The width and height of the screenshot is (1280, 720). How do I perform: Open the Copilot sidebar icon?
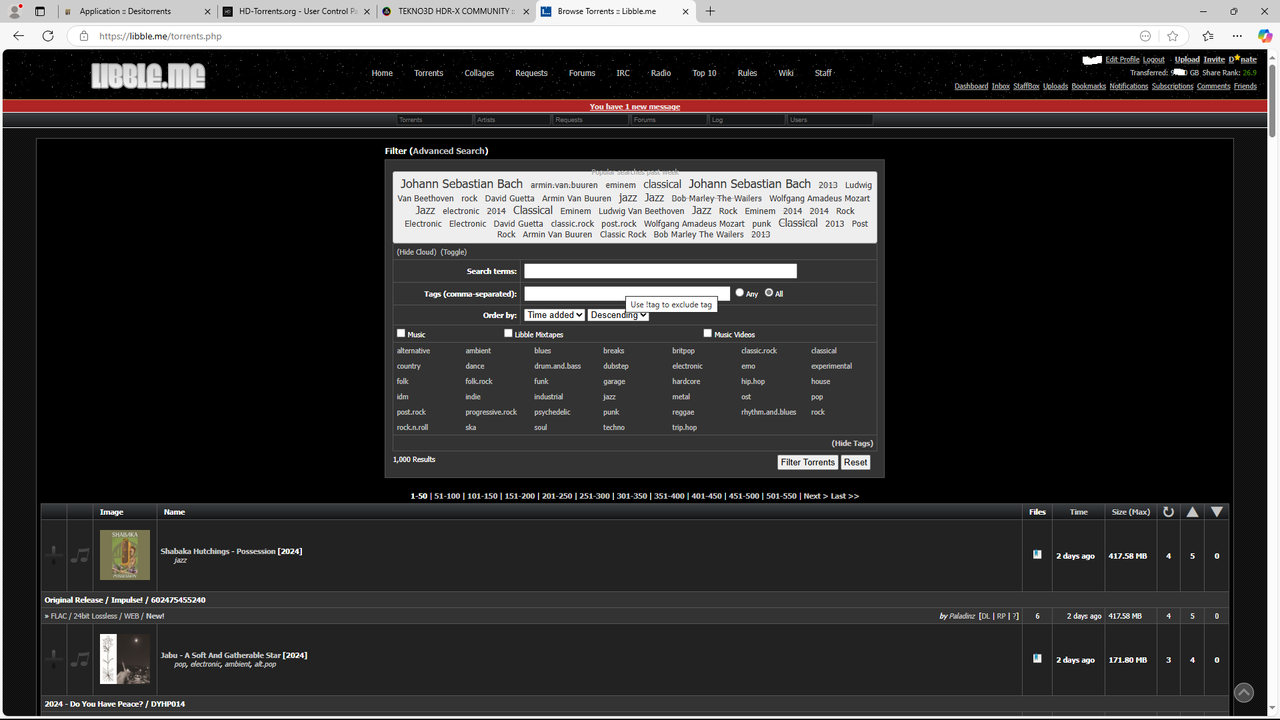click(1265, 36)
